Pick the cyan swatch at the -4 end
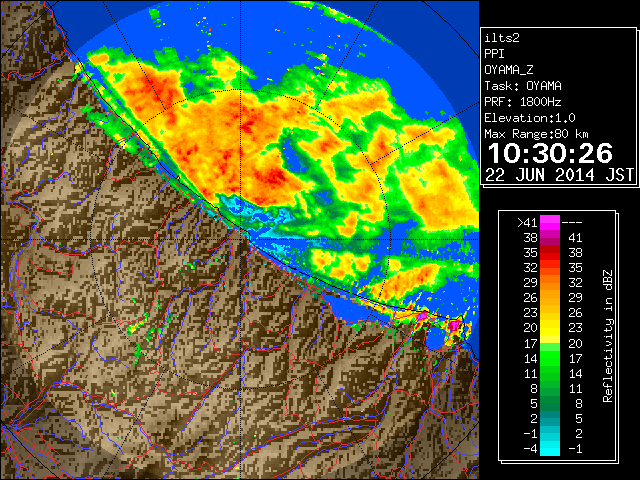 click(x=550, y=448)
